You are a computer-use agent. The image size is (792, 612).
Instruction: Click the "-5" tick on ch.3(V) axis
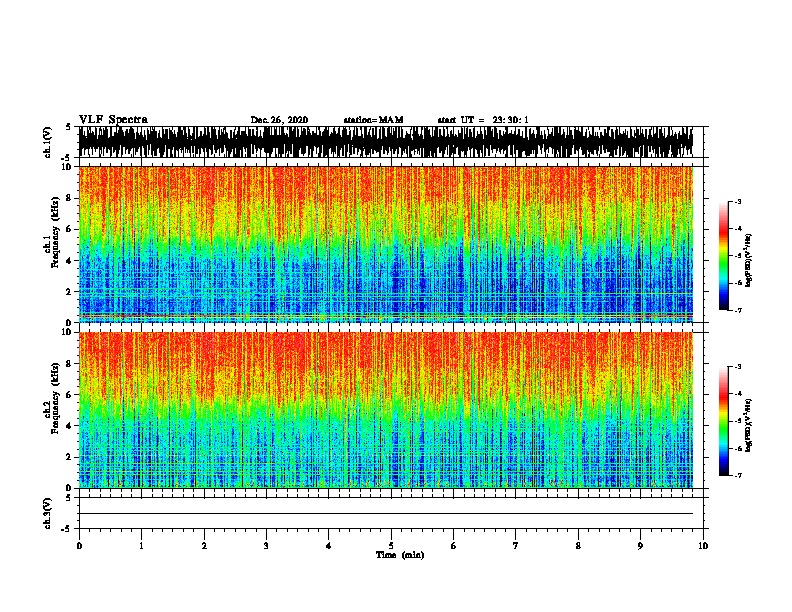click(x=67, y=529)
